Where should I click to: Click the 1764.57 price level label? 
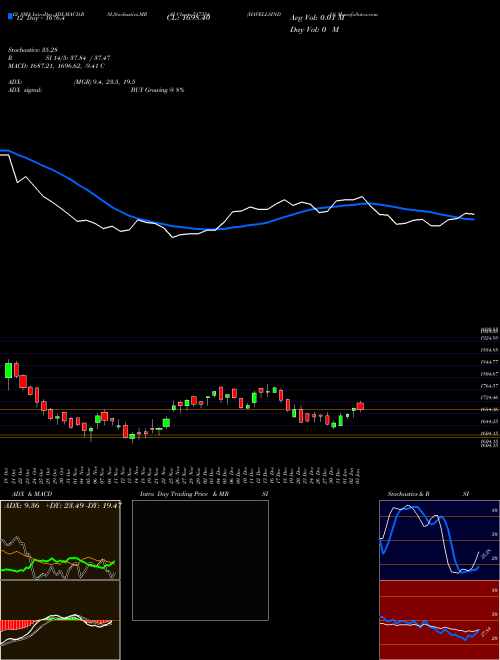click(x=489, y=386)
